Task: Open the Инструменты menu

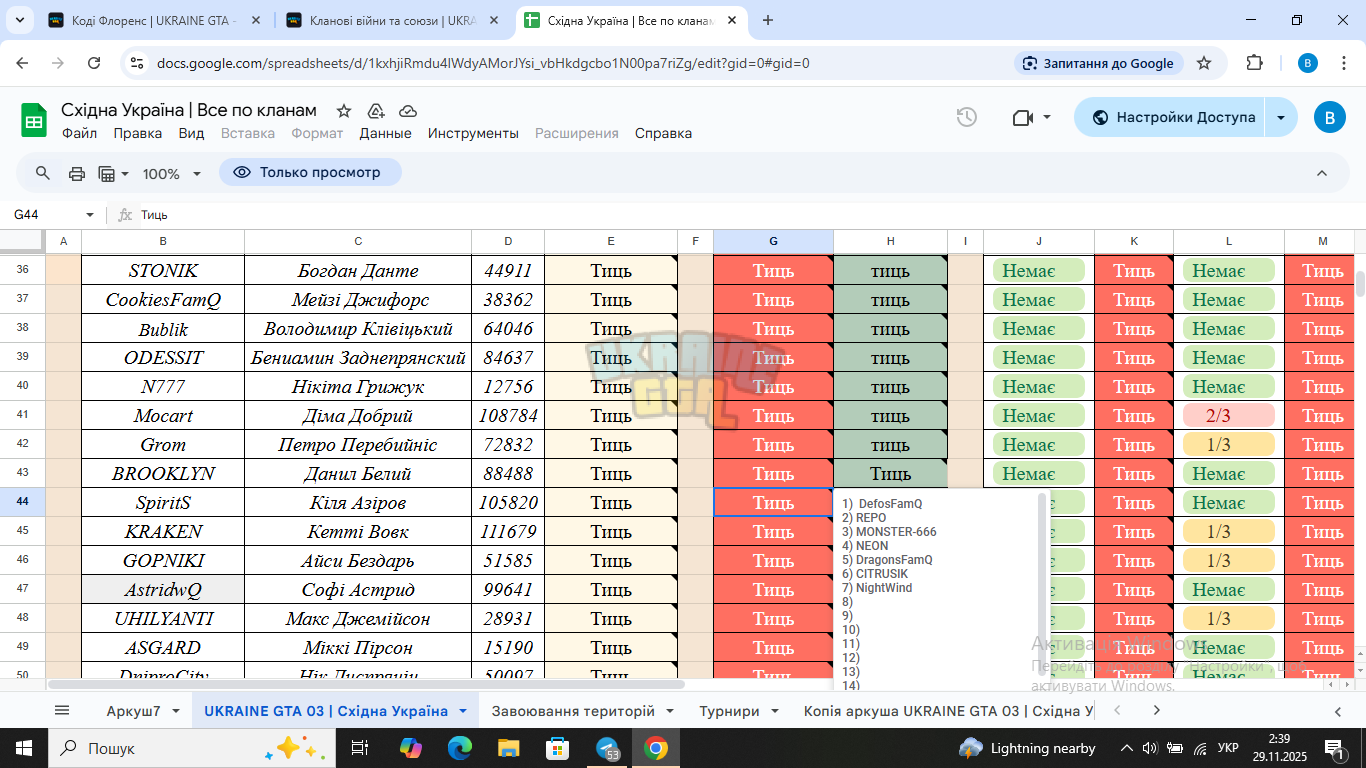Action: [x=473, y=133]
